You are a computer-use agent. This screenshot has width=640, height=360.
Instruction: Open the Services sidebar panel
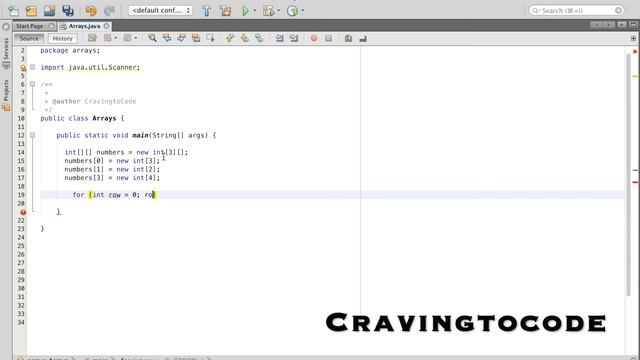point(6,53)
